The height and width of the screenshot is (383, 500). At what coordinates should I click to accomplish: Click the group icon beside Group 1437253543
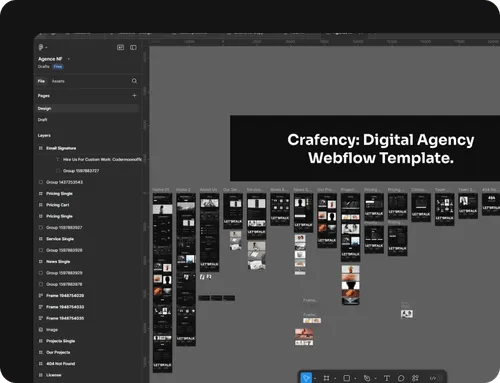coord(41,182)
